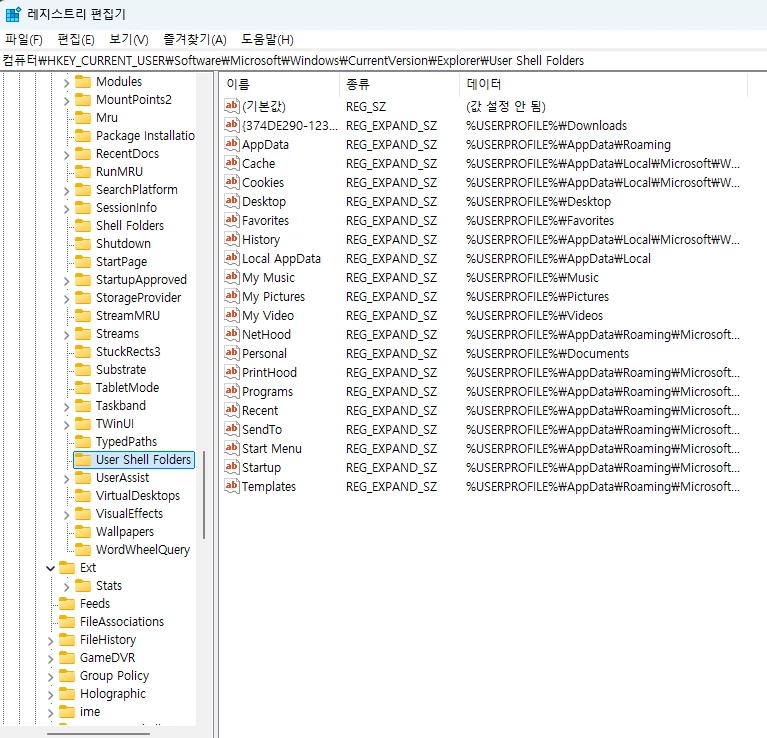Expand the Streams key
Screen dimensions: 767x738
[67, 335]
